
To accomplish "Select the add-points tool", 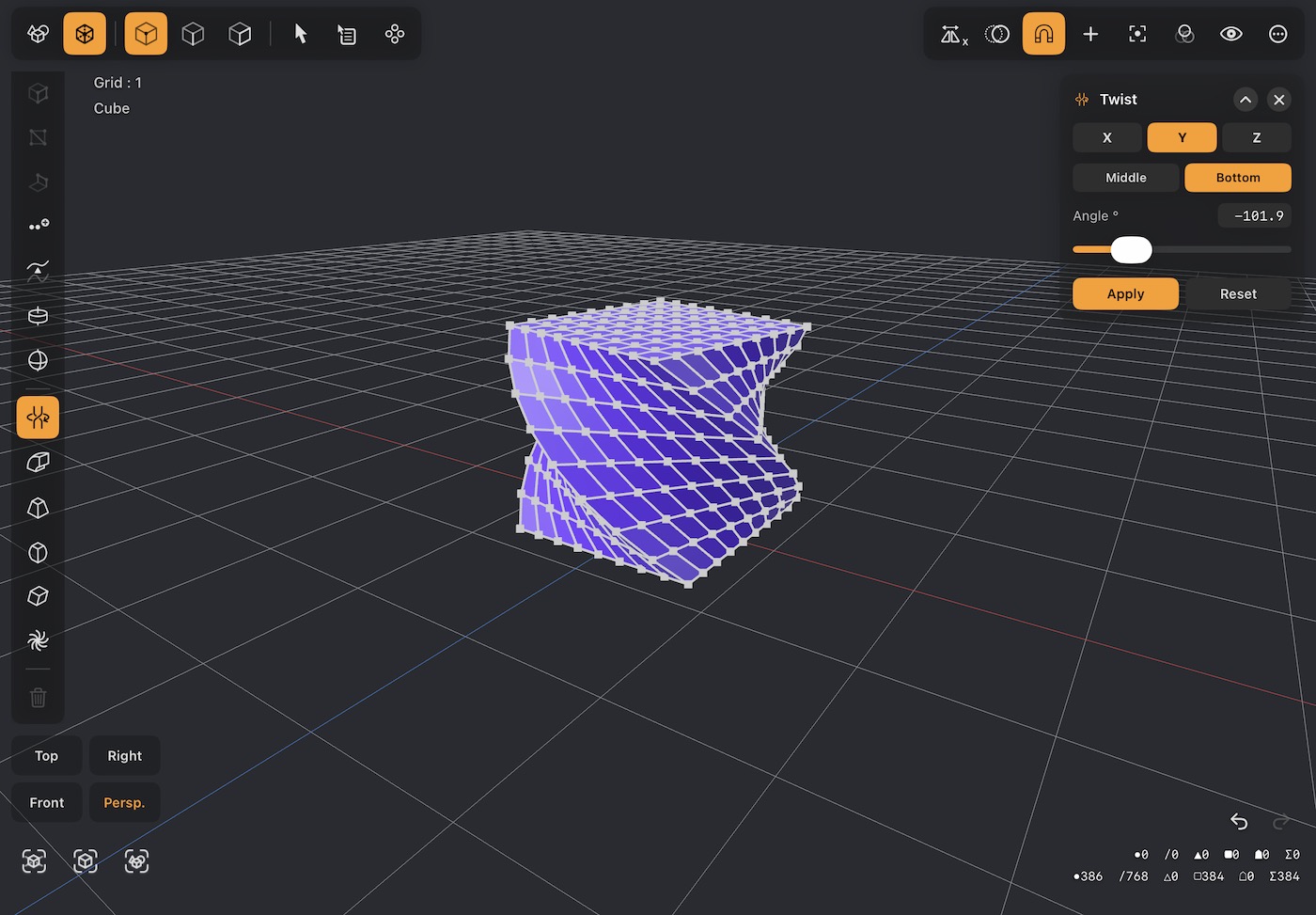I will click(38, 226).
